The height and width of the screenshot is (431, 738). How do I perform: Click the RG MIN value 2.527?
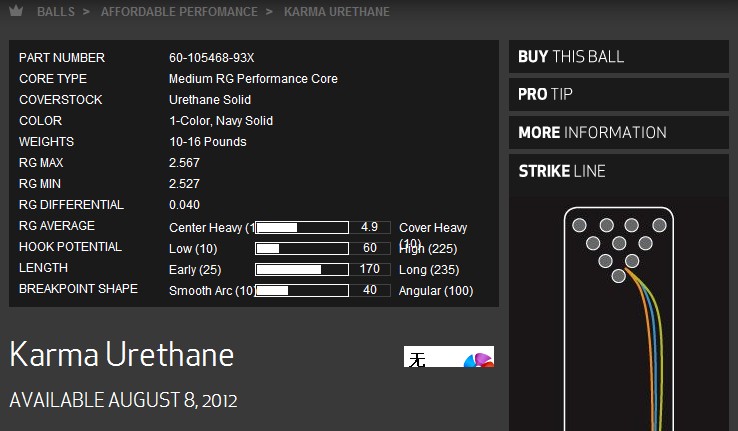click(184, 184)
